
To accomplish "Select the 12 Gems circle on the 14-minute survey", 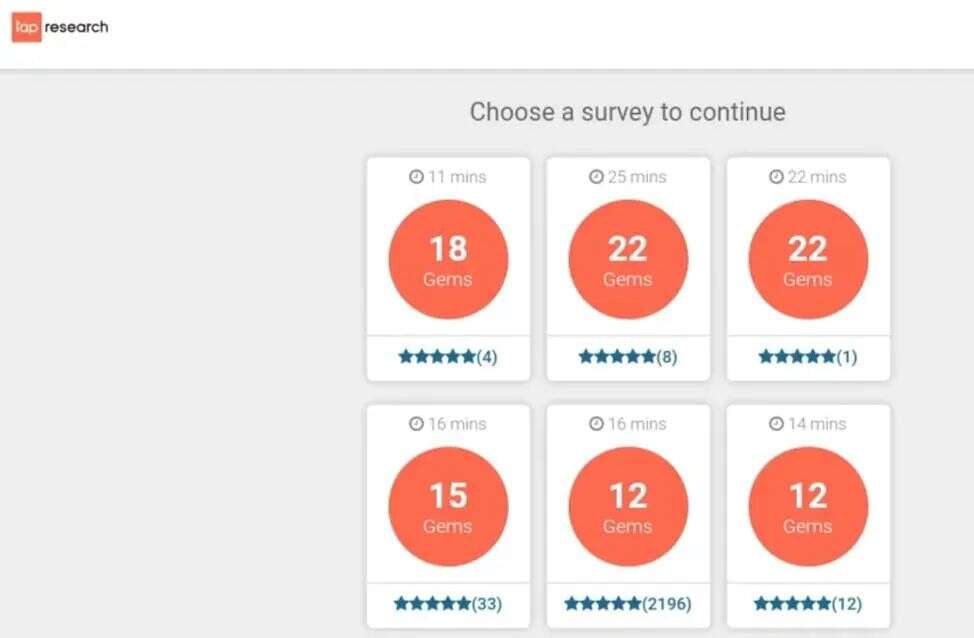I will [808, 507].
